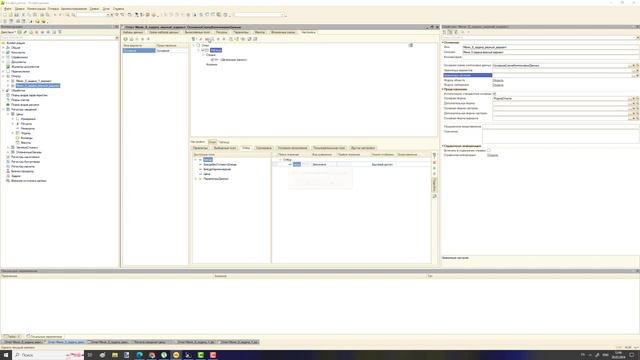Open the Справка menu
The height and width of the screenshot is (360, 640).
(118, 9)
